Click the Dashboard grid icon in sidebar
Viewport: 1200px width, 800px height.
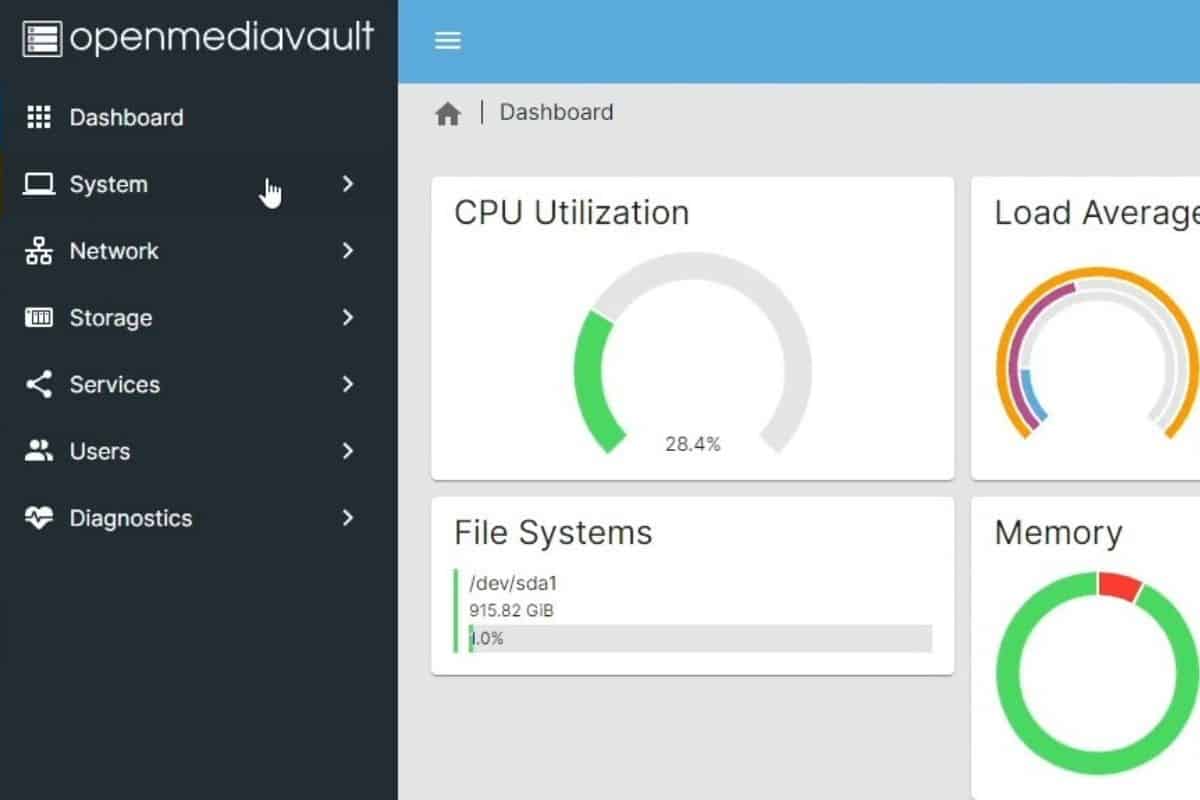(38, 117)
